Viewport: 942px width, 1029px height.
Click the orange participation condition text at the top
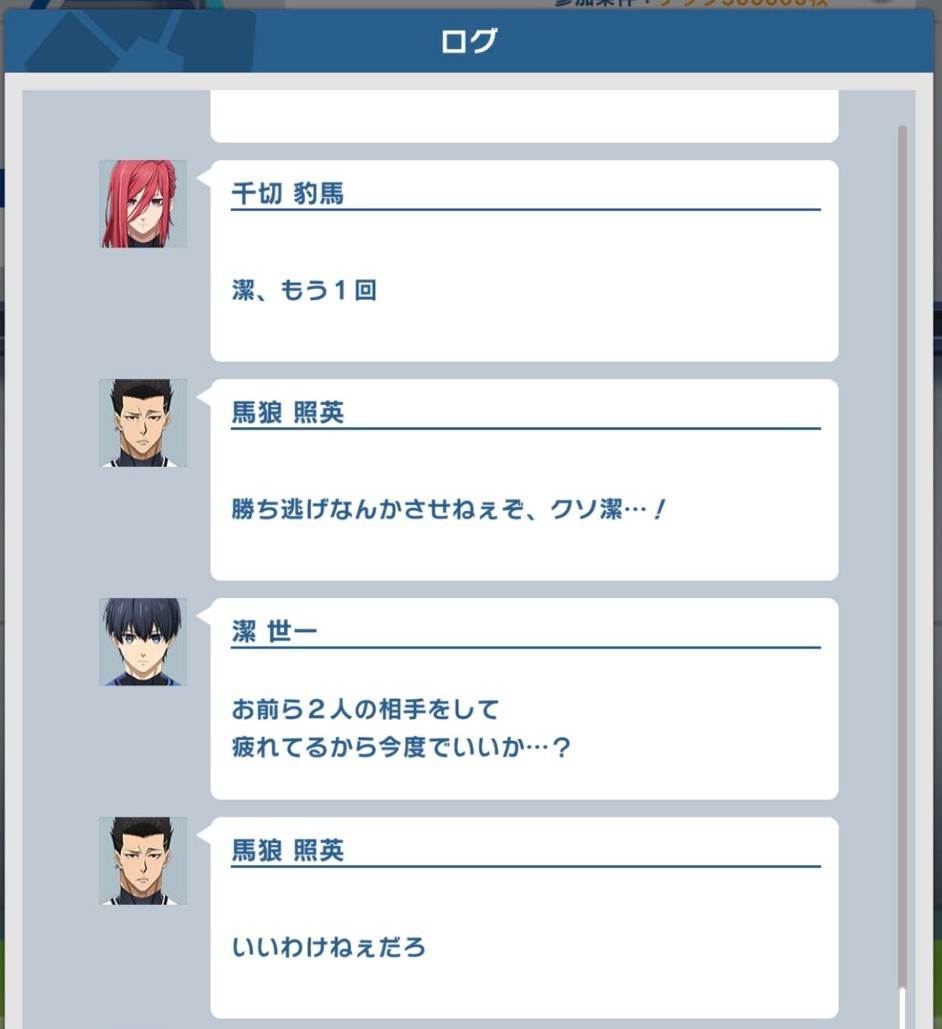pos(743,3)
